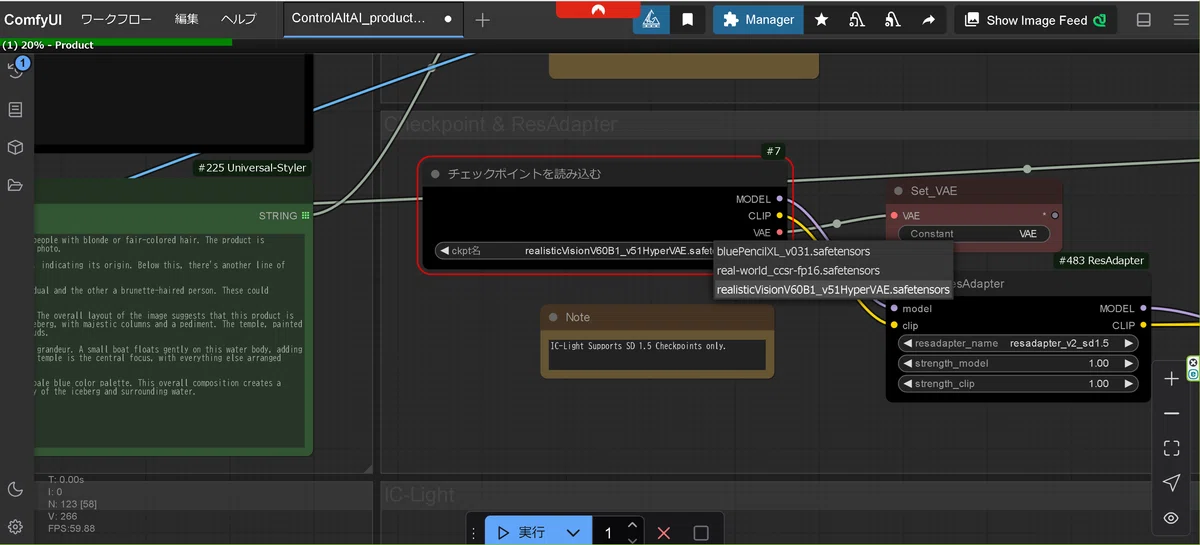The width and height of the screenshot is (1200, 545).
Task: Click the Set_VAE VAE input socket
Action: point(894,215)
